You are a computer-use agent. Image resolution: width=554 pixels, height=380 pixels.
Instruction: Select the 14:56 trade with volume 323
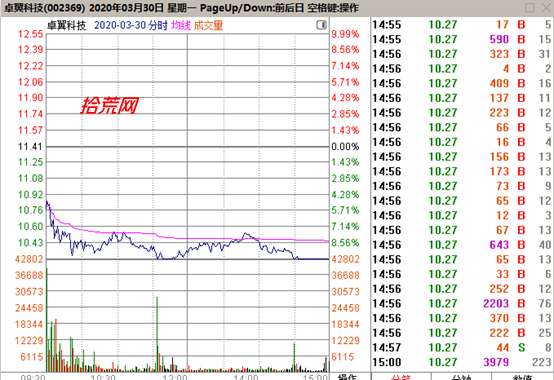coord(462,54)
